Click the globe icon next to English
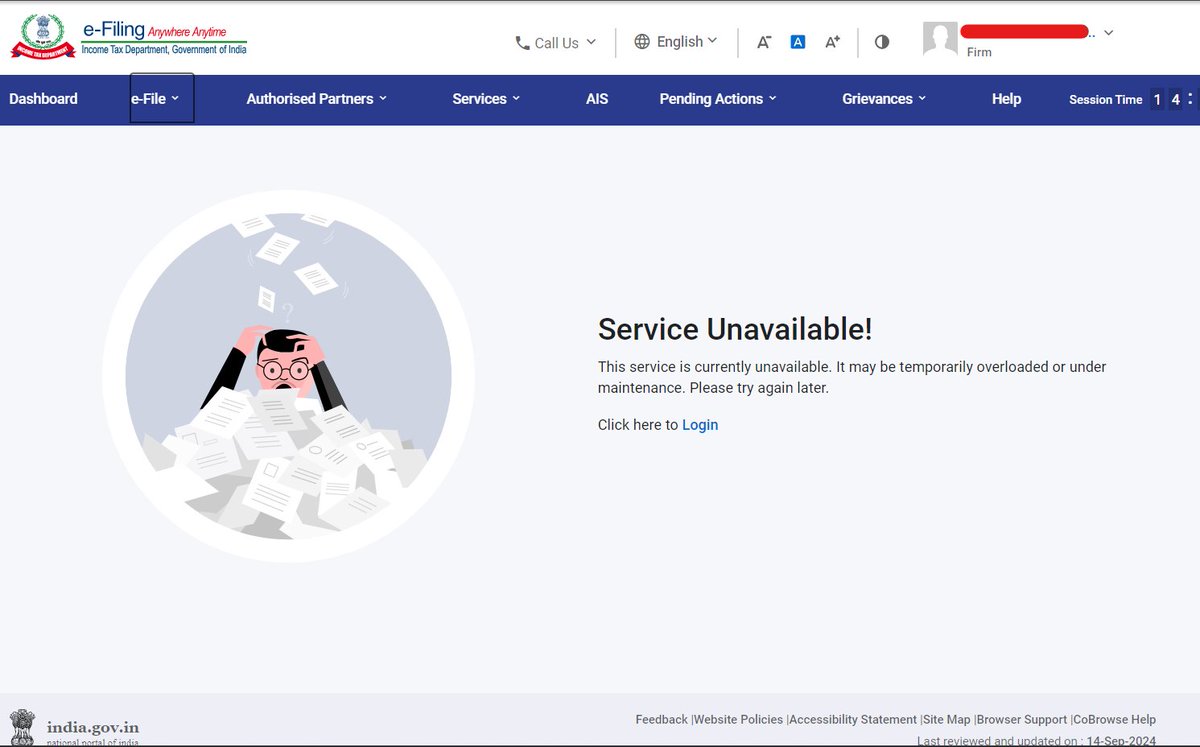The width and height of the screenshot is (1200, 747). point(640,42)
